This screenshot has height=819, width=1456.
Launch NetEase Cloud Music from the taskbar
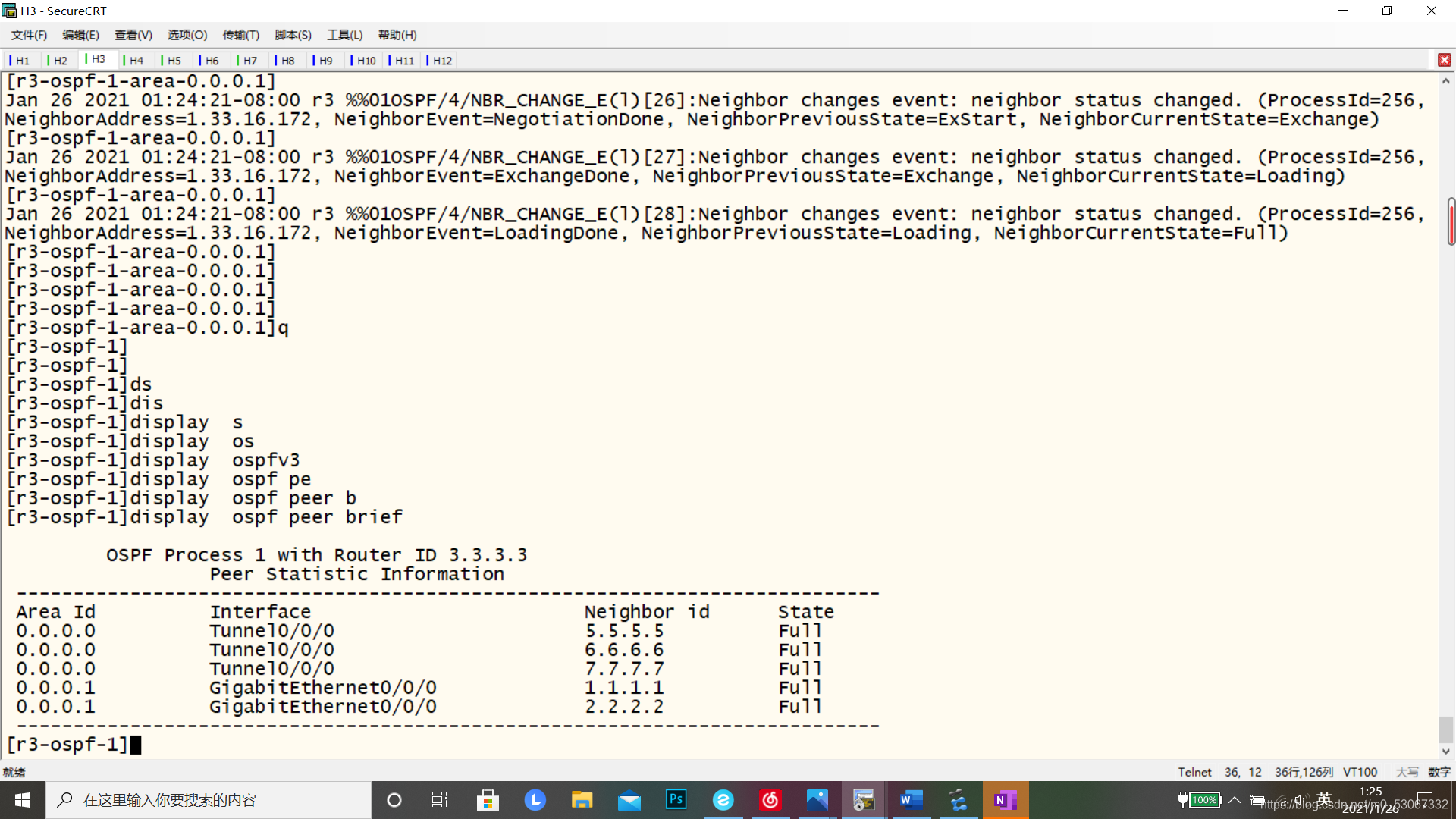[x=770, y=800]
